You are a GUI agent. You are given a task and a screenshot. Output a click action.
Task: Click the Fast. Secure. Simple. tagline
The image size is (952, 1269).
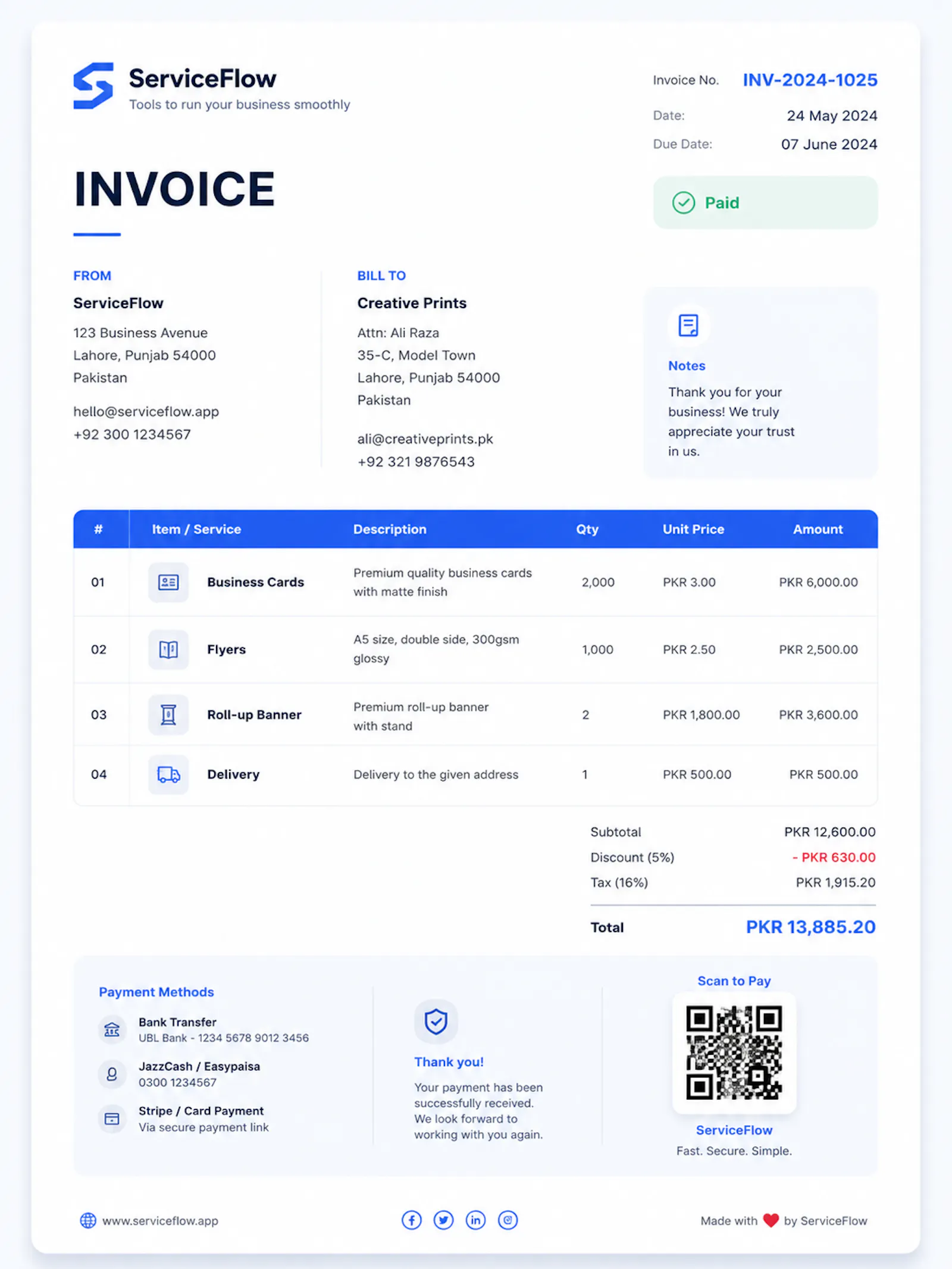pyautogui.click(x=734, y=1151)
